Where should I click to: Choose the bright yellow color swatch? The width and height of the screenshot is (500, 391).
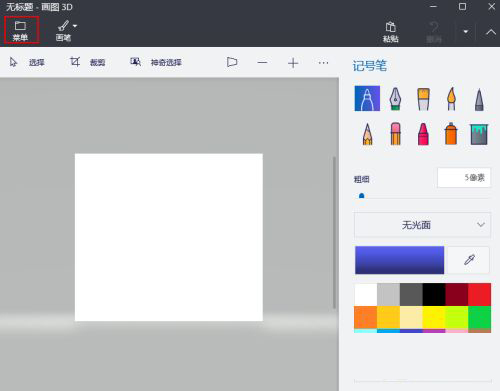pyautogui.click(x=434, y=318)
